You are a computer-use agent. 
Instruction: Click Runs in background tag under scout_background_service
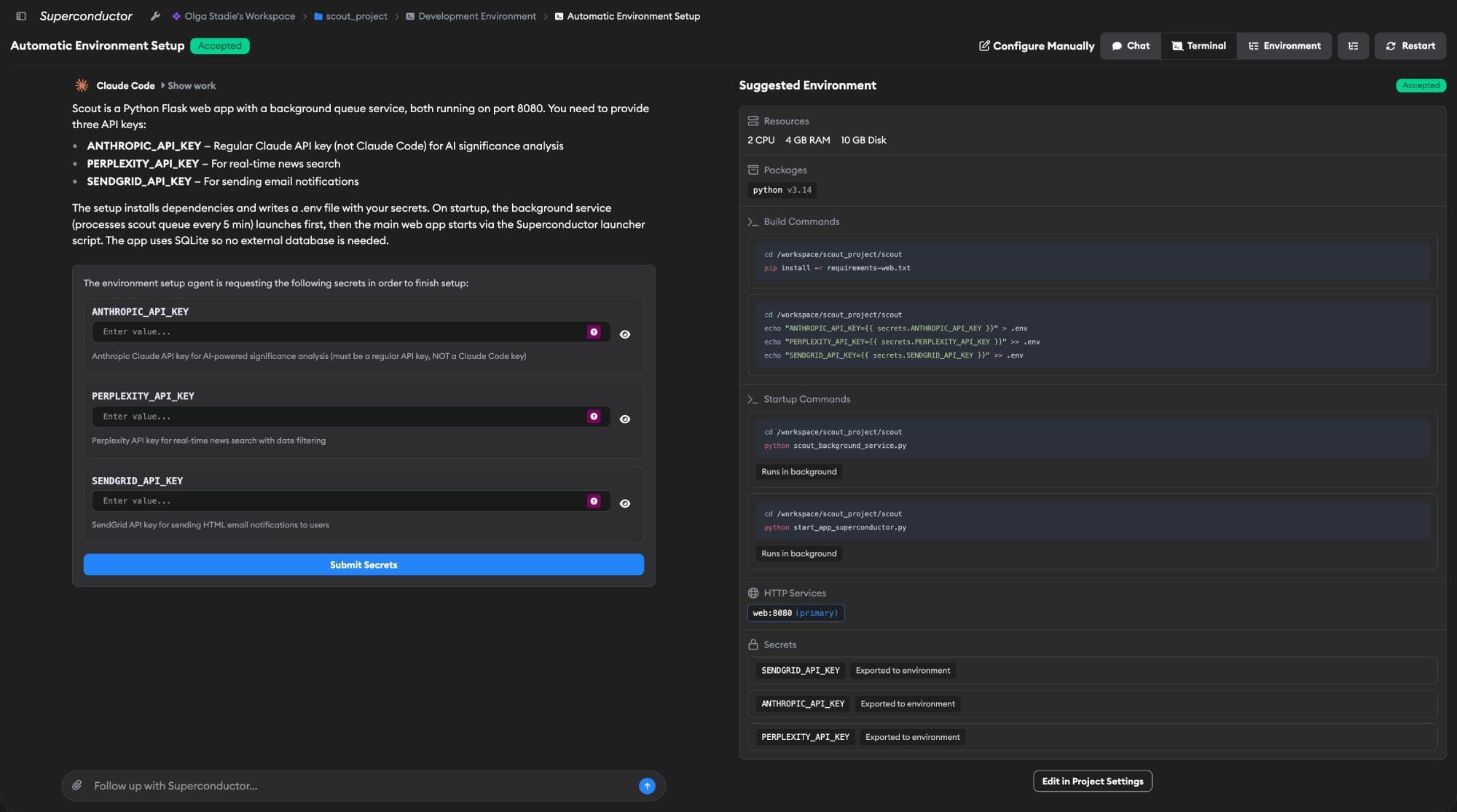click(x=798, y=472)
